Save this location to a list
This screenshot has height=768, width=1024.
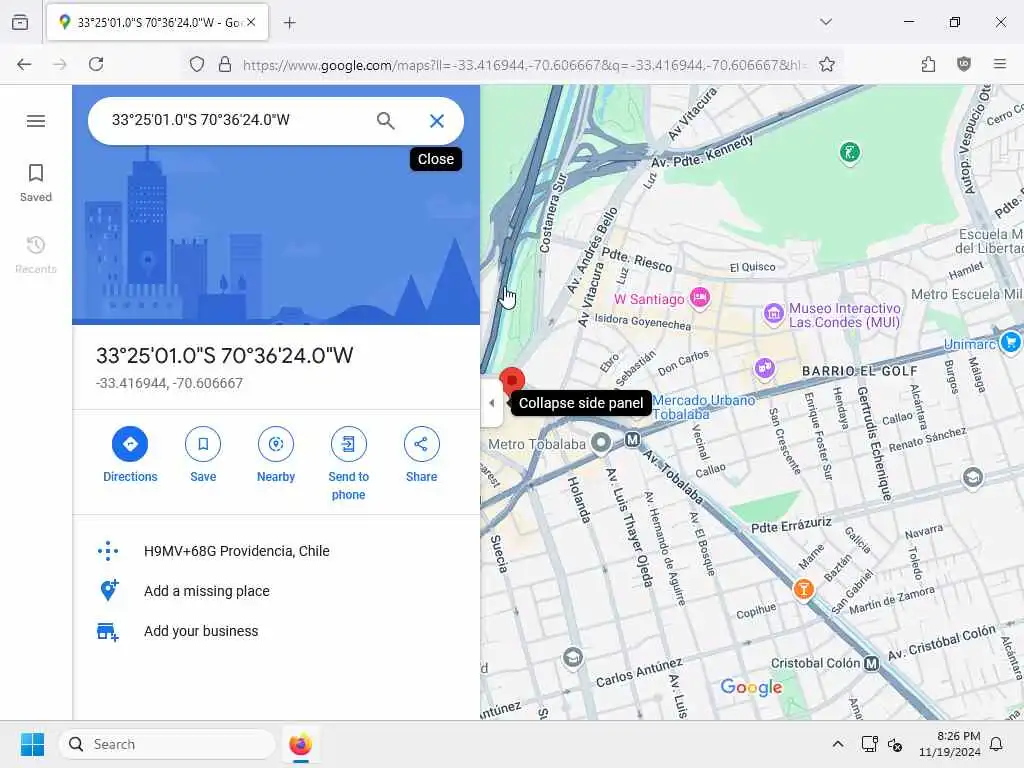pos(203,455)
